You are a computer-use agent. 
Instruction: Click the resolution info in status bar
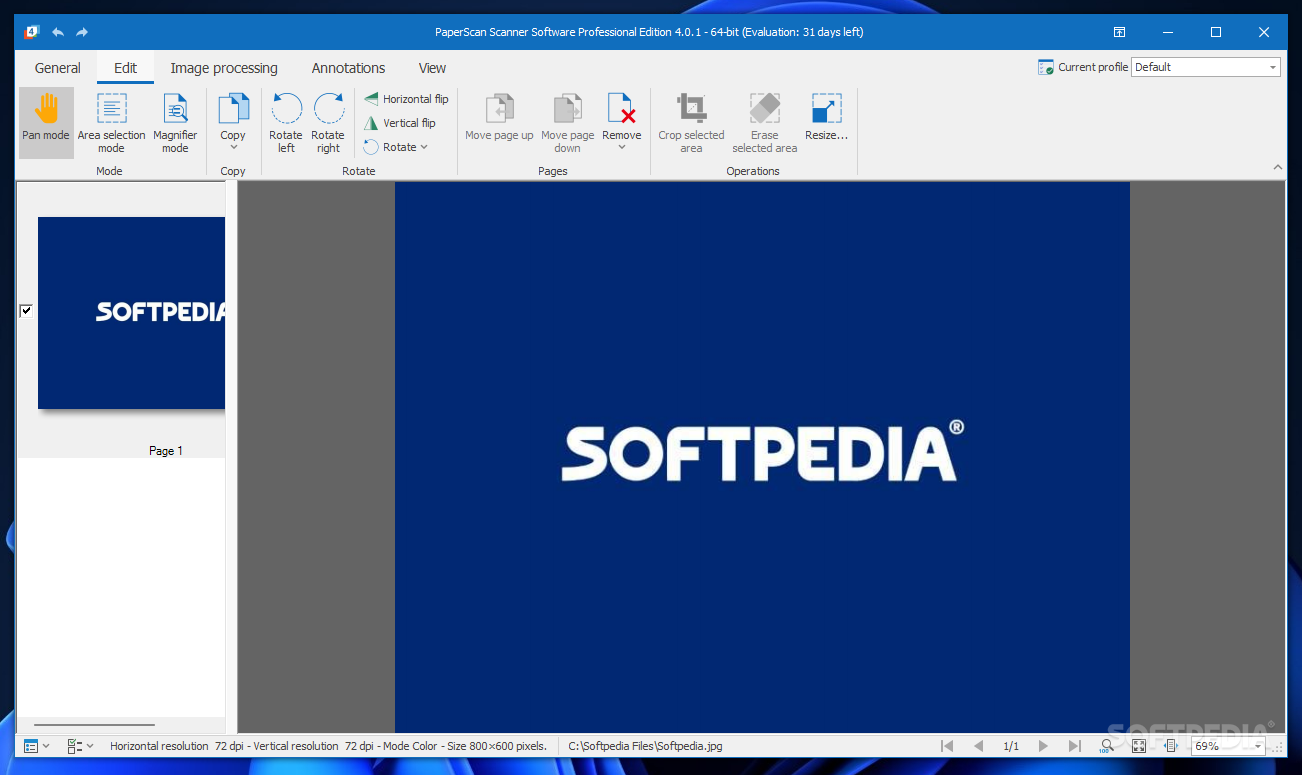[x=329, y=746]
